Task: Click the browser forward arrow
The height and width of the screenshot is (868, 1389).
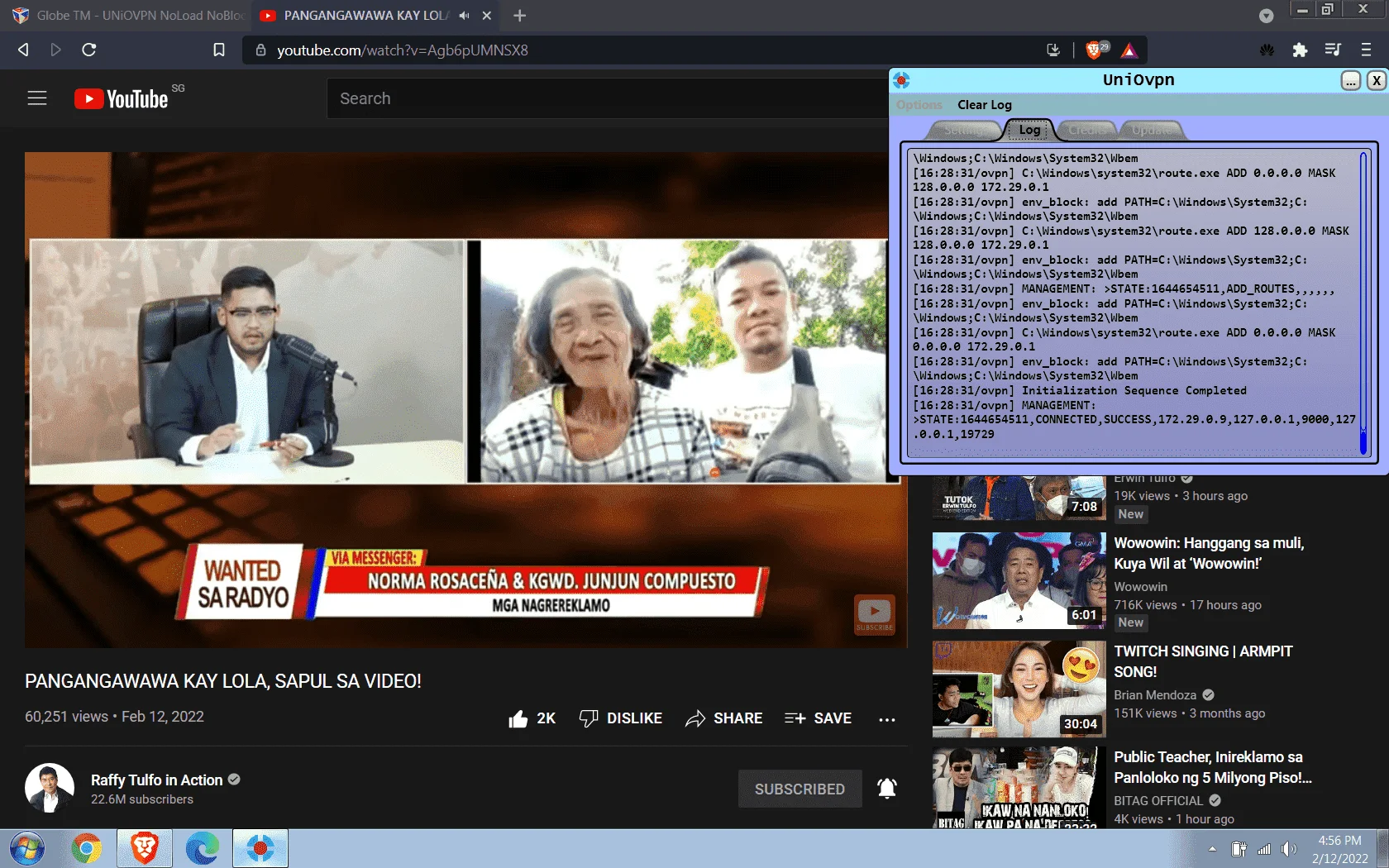Action: tap(55, 50)
